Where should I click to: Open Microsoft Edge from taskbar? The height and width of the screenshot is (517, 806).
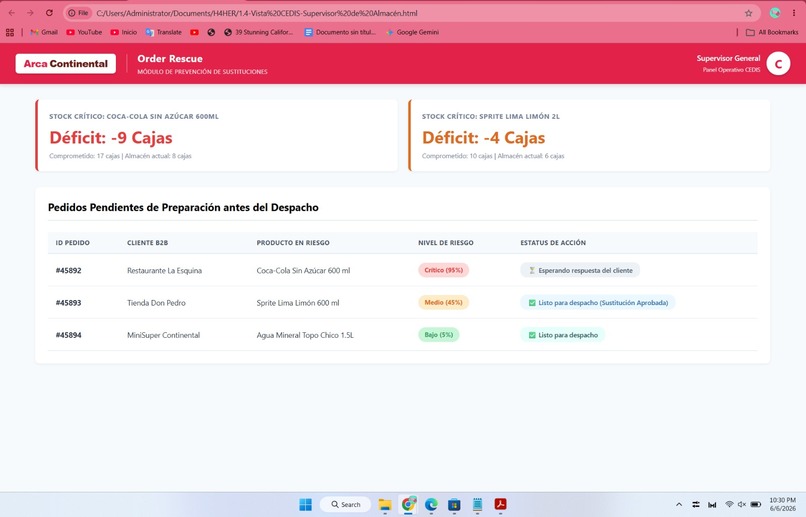tap(431, 505)
